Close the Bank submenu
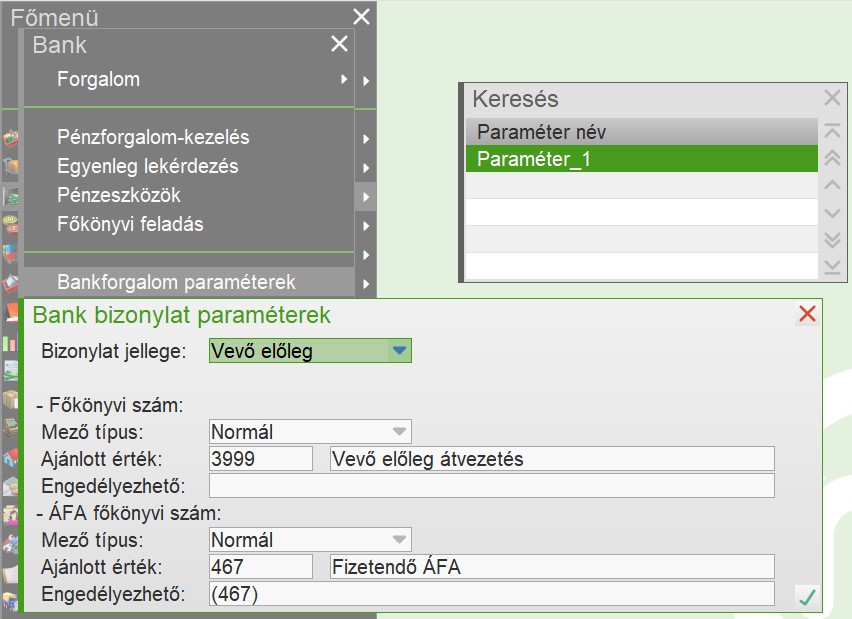The image size is (852, 619). pyautogui.click(x=340, y=43)
